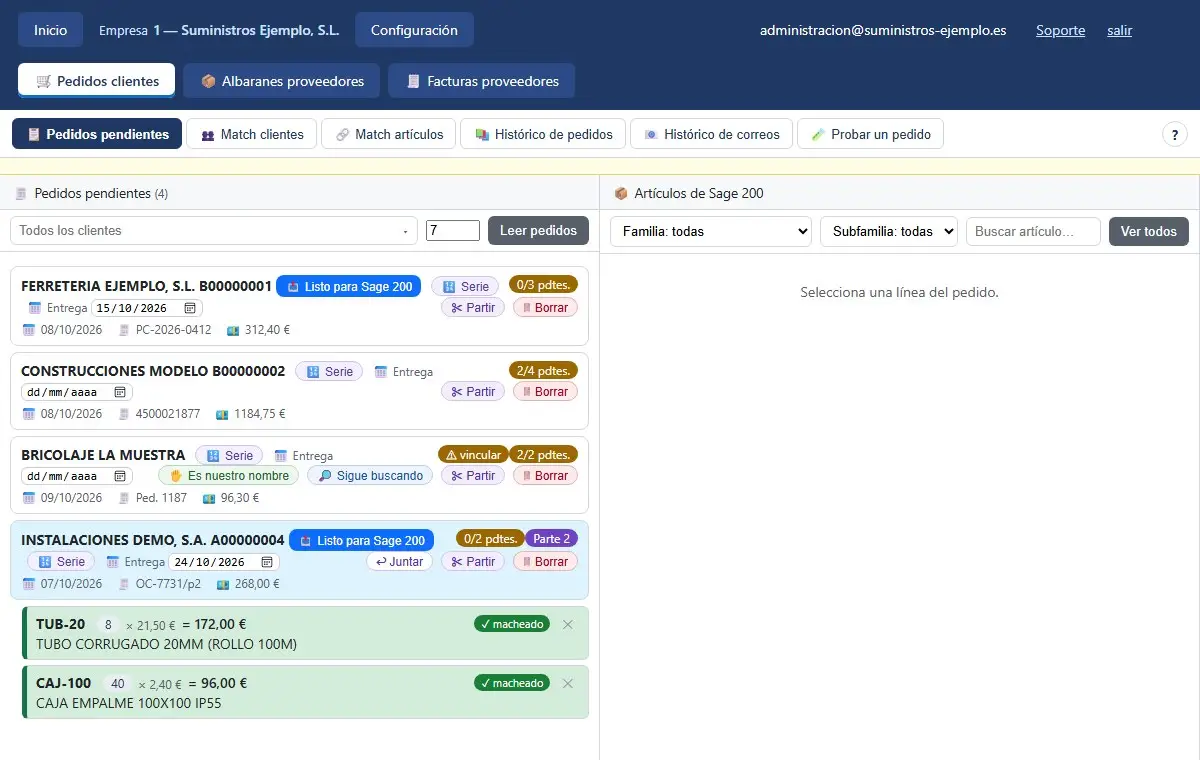
Task: Click Listo para Sage 200 on FERRETERIA EJEMPLO
Action: (348, 286)
